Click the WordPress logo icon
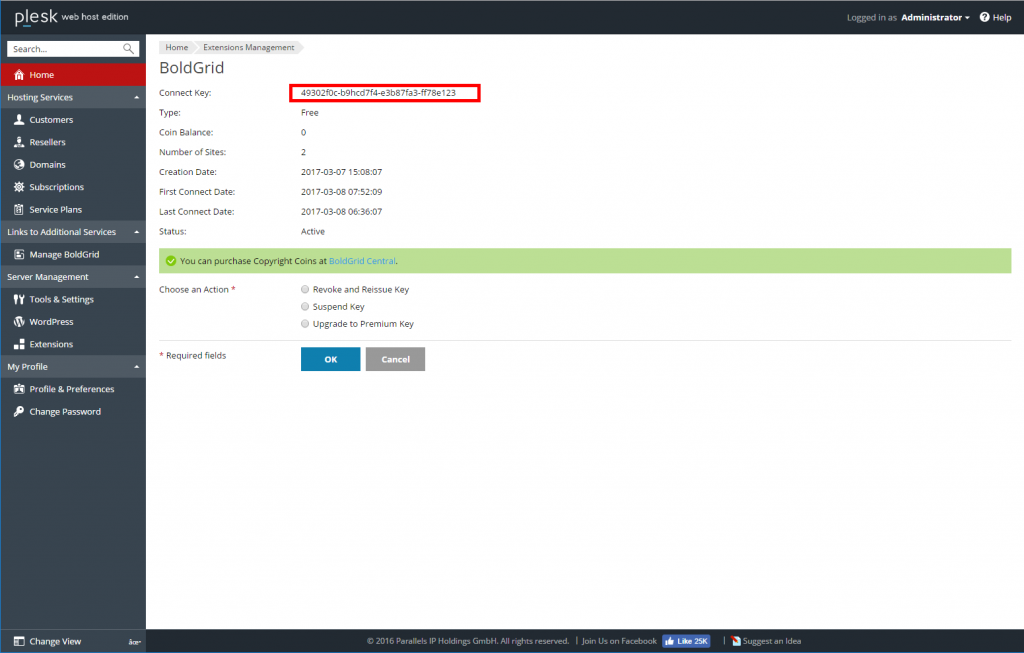The image size is (1024, 653). 19,322
